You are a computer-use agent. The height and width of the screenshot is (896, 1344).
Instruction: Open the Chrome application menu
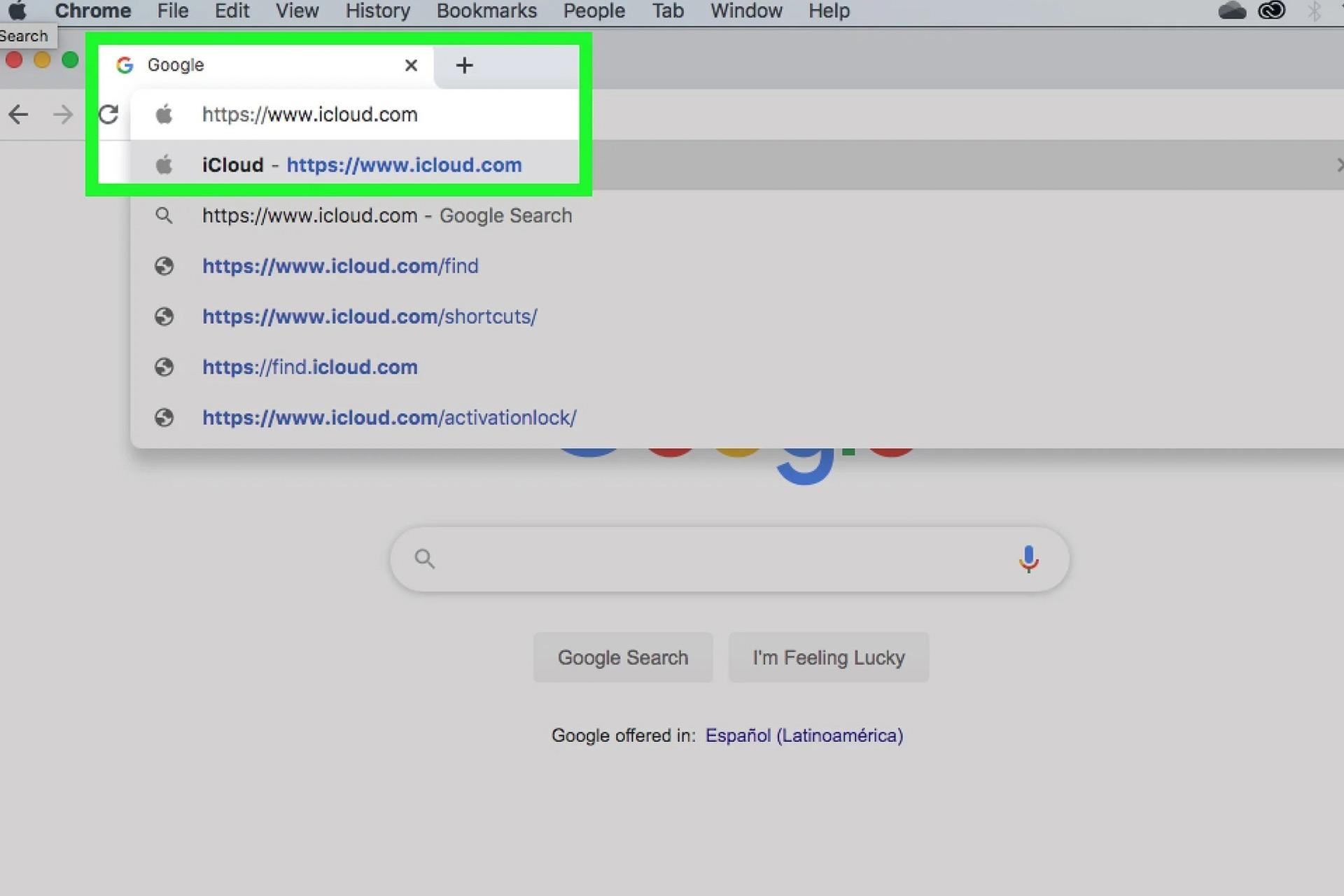pos(92,11)
